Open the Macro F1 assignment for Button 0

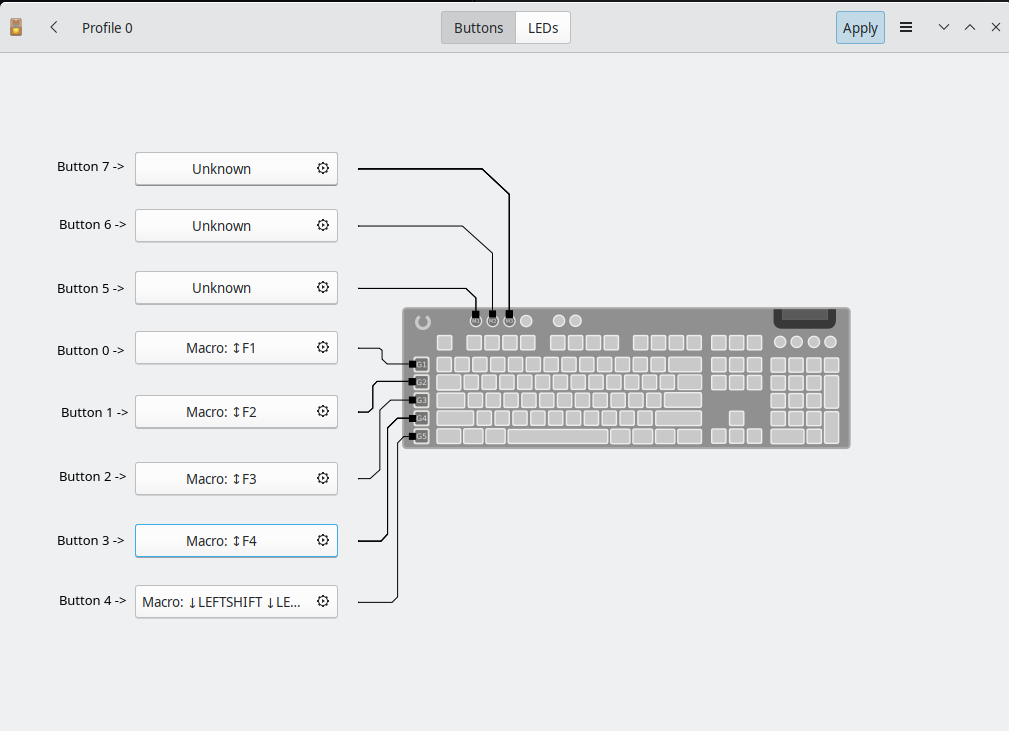pyautogui.click(x=222, y=347)
